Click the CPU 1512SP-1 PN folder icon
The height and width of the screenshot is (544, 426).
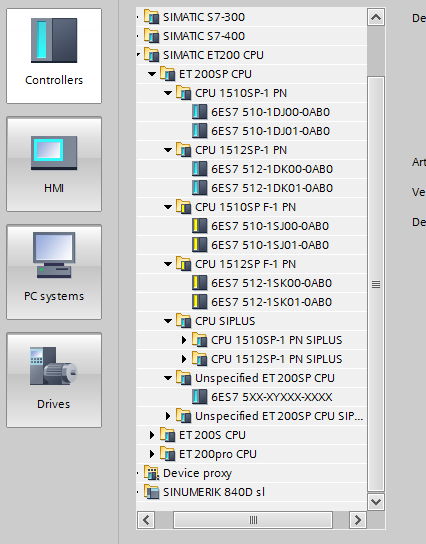click(x=184, y=150)
